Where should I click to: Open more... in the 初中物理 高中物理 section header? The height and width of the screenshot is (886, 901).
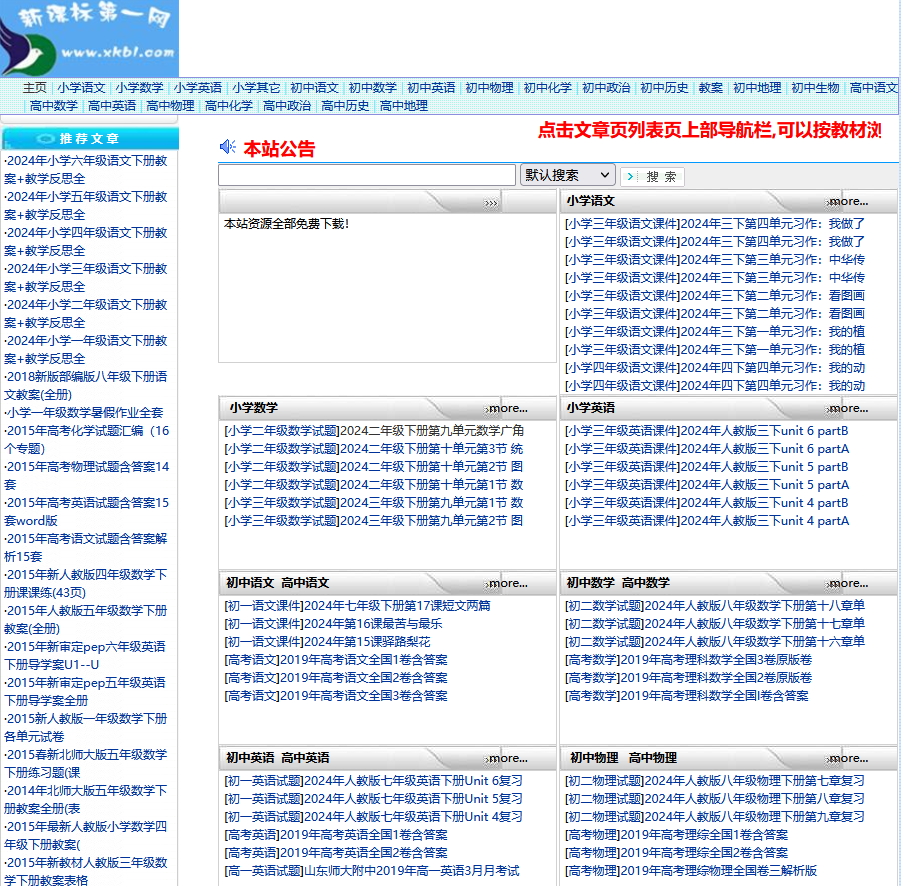pos(847,758)
